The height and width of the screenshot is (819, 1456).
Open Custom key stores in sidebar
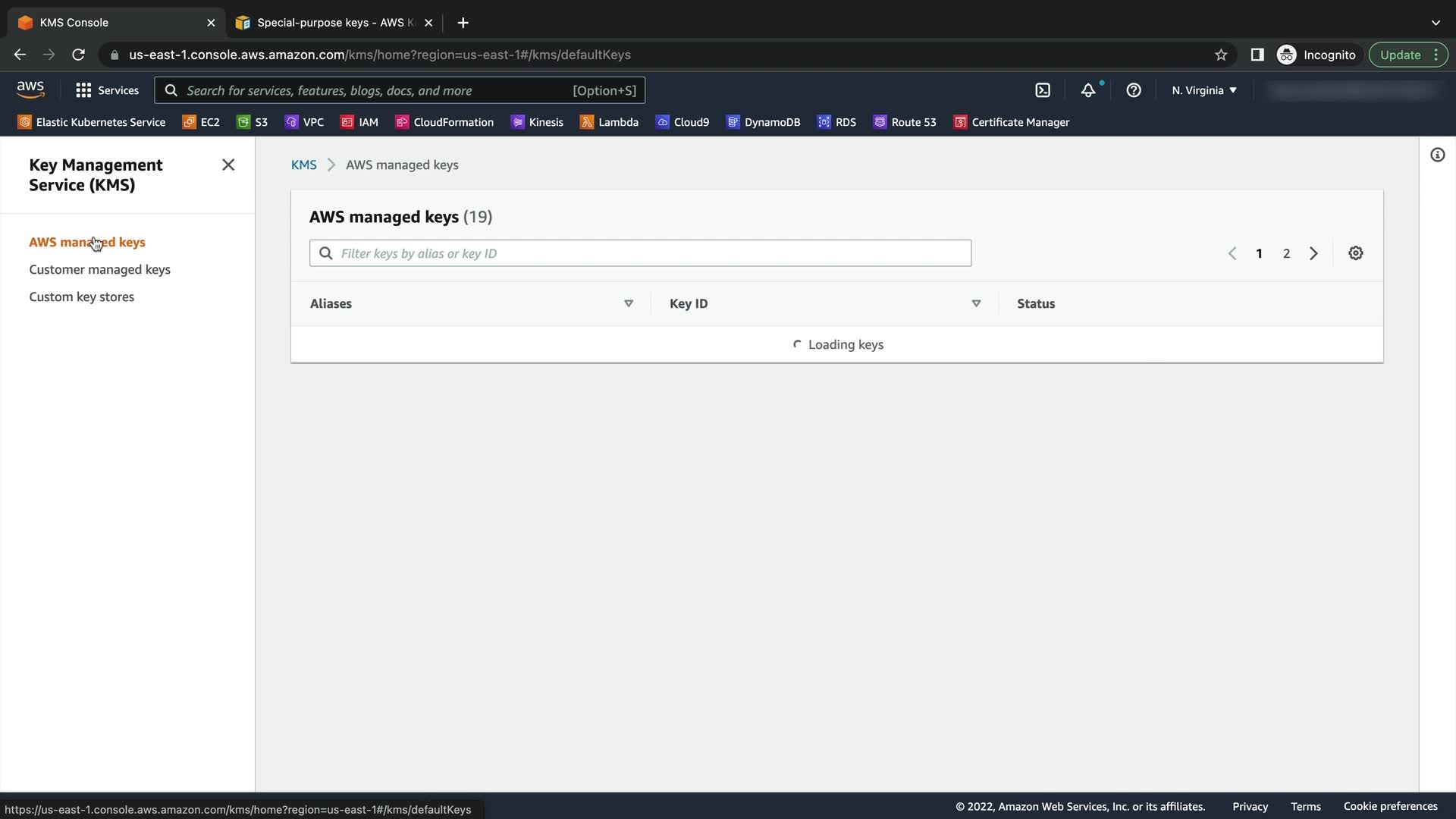click(81, 297)
